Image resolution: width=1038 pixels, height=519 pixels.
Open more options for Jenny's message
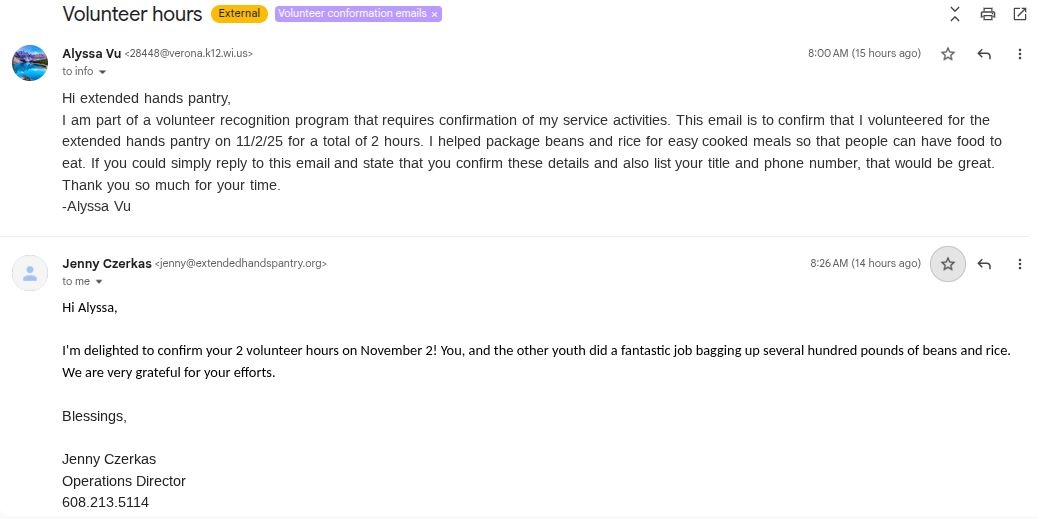(x=1020, y=264)
